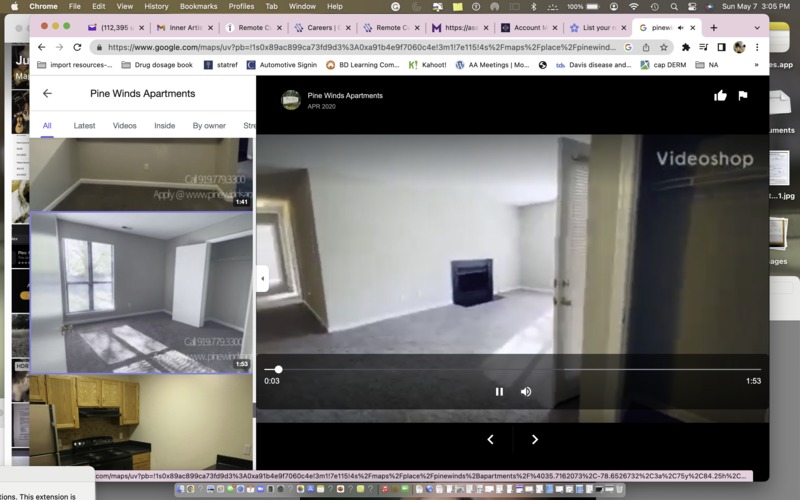Click the globe bookmark icon

click(542, 65)
